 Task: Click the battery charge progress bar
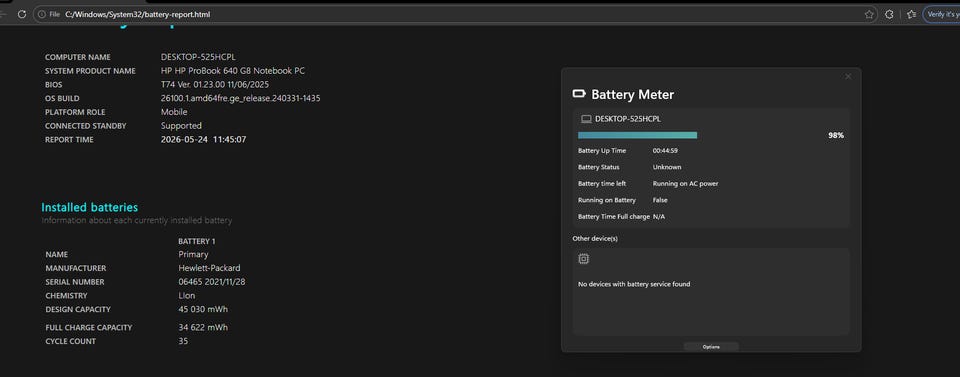point(637,135)
